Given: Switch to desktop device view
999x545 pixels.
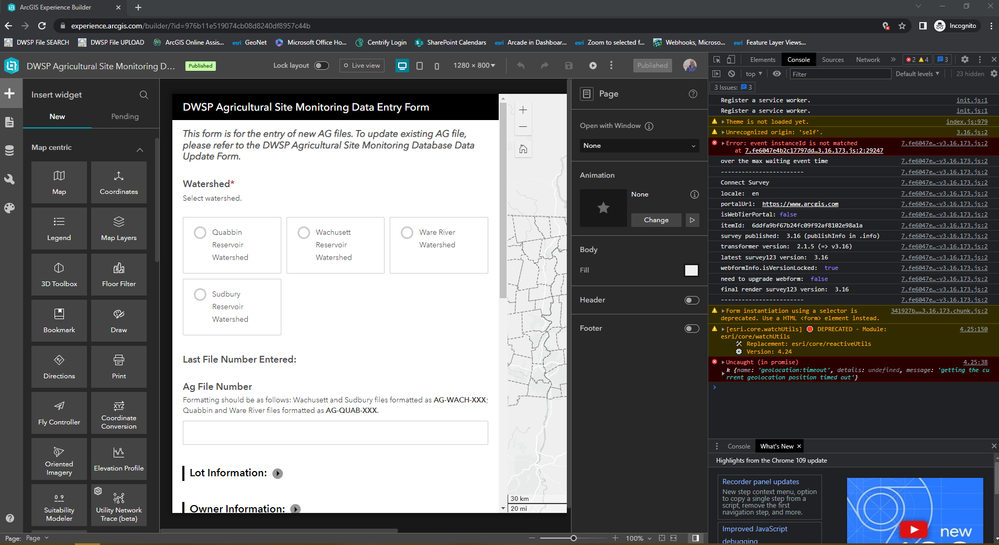Looking at the screenshot, I should [402, 66].
